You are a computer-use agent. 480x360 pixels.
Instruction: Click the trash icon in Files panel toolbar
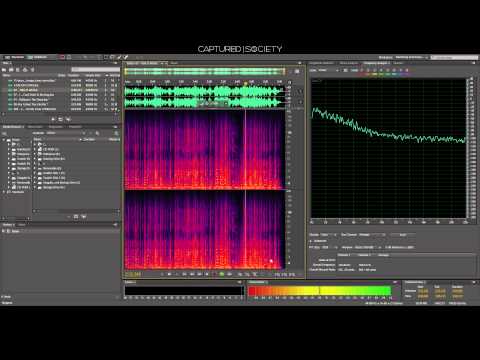(32, 70)
